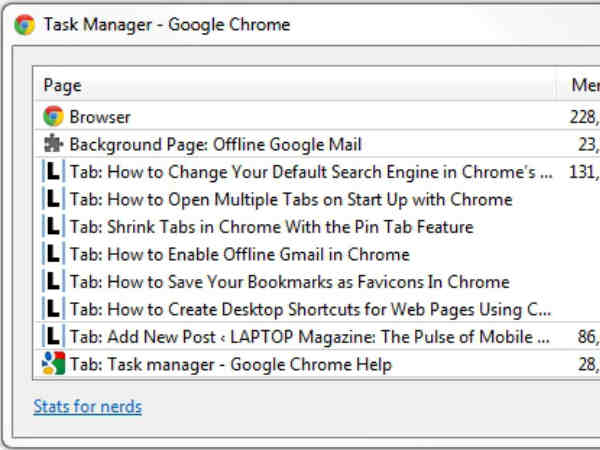
Task: Click Chrome logo in the title bar
Action: pos(25,24)
